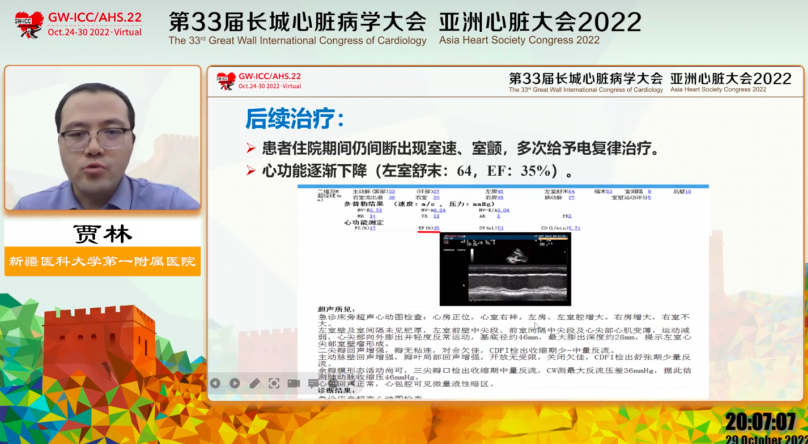The image size is (808, 444).
Task: Click the red-underlined EF value in echo report
Action: point(429,228)
